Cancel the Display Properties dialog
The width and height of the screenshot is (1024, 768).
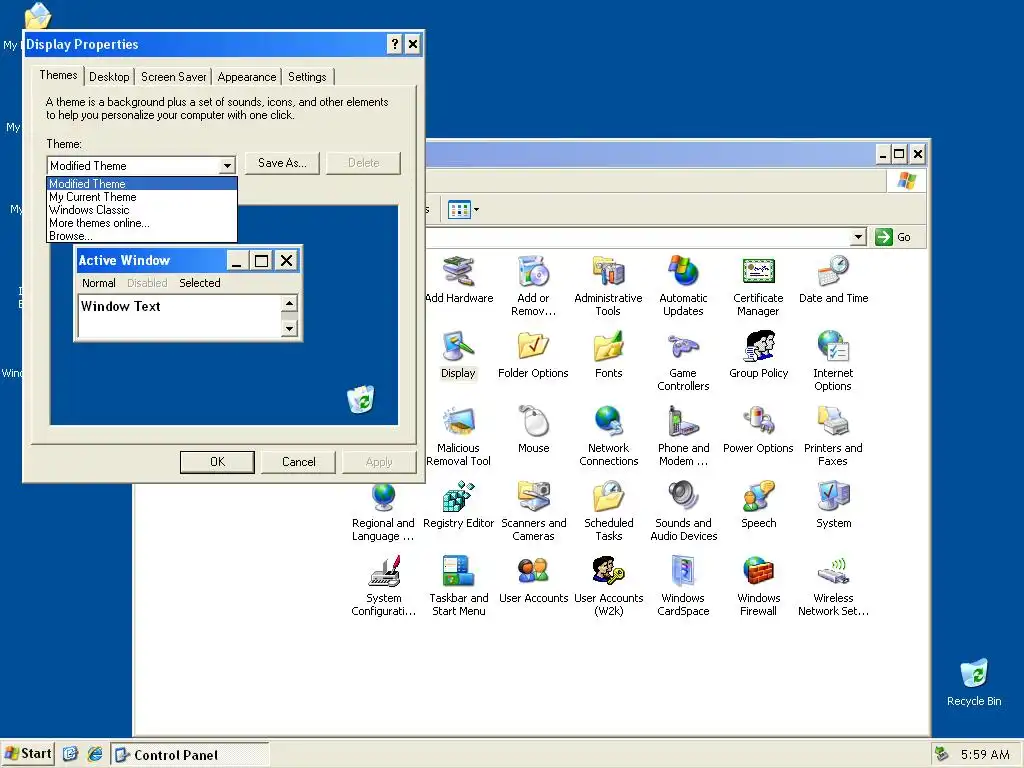(298, 462)
